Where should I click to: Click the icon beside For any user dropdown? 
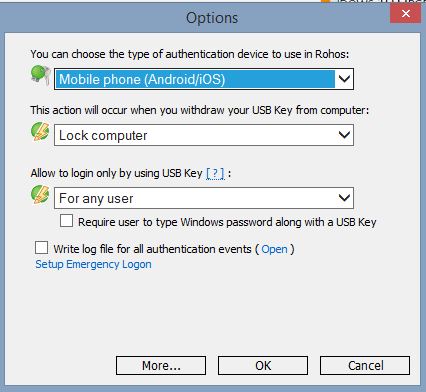(40, 194)
